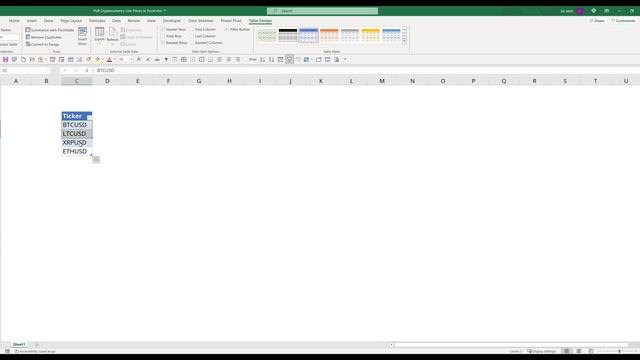This screenshot has height=360, width=640.
Task: Click Display Settings in status bar
Action: point(542,351)
